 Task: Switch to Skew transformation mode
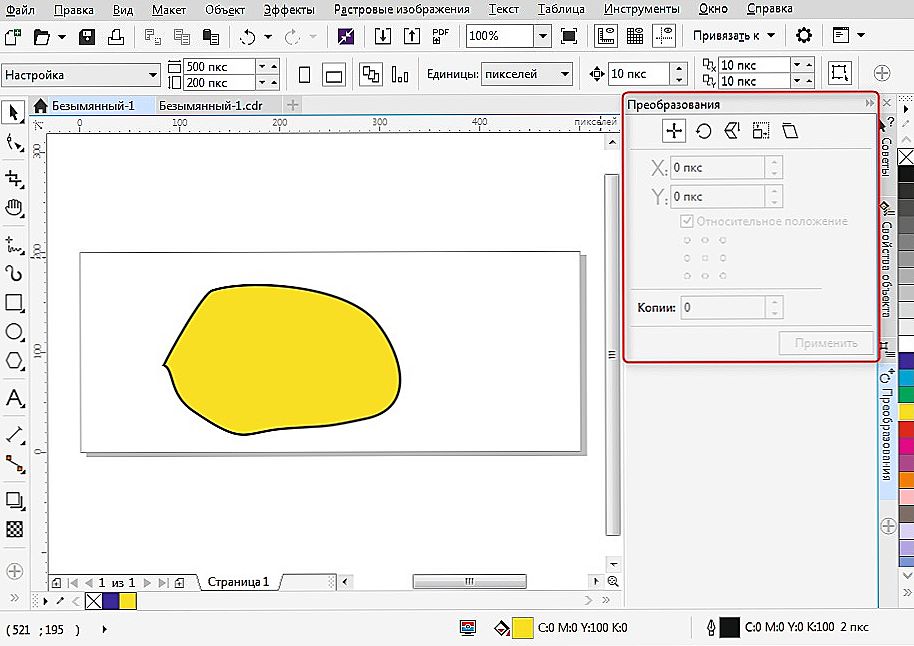pos(790,131)
